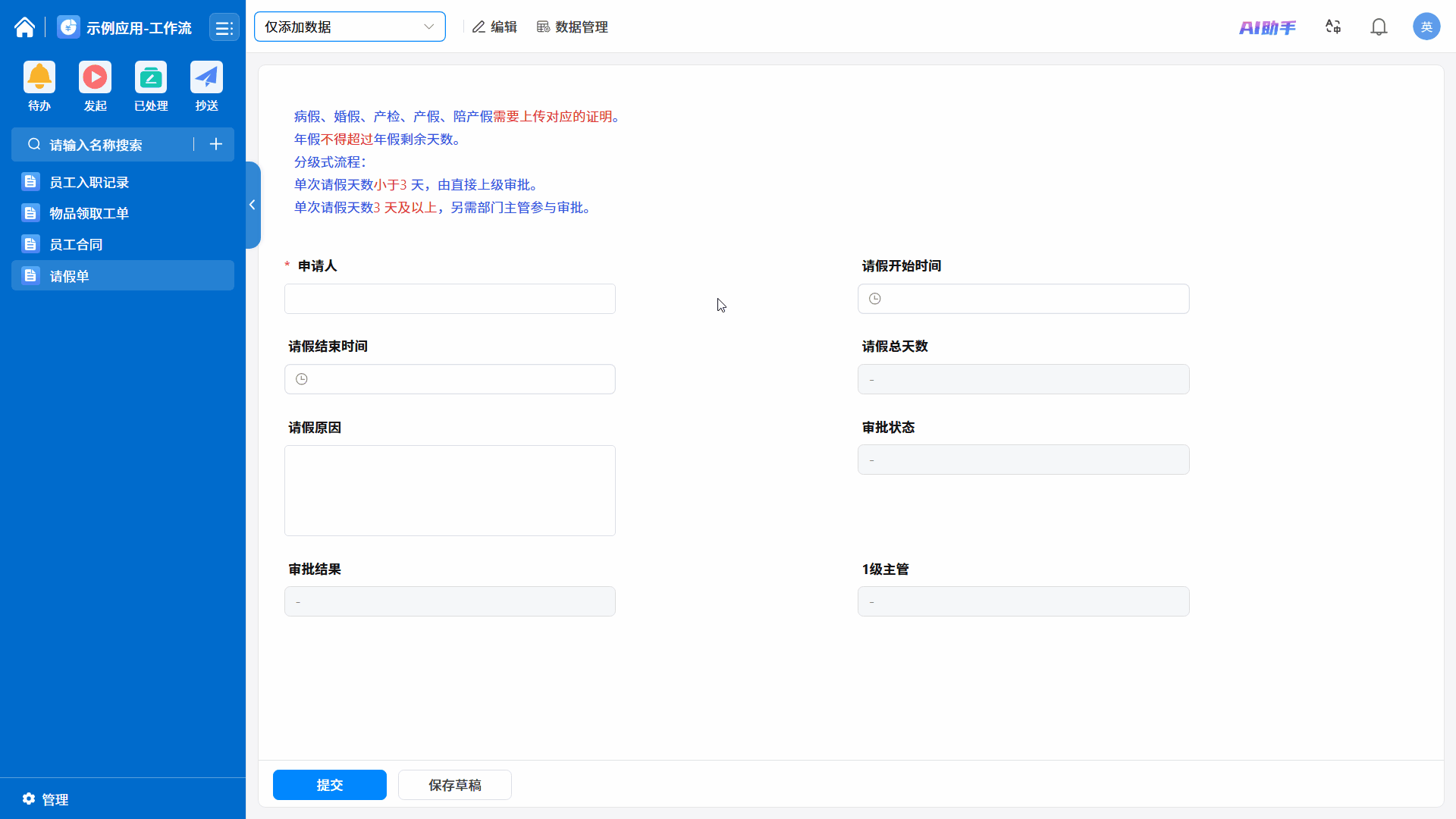
Task: Switch language with the translate icon
Action: pos(1333,27)
